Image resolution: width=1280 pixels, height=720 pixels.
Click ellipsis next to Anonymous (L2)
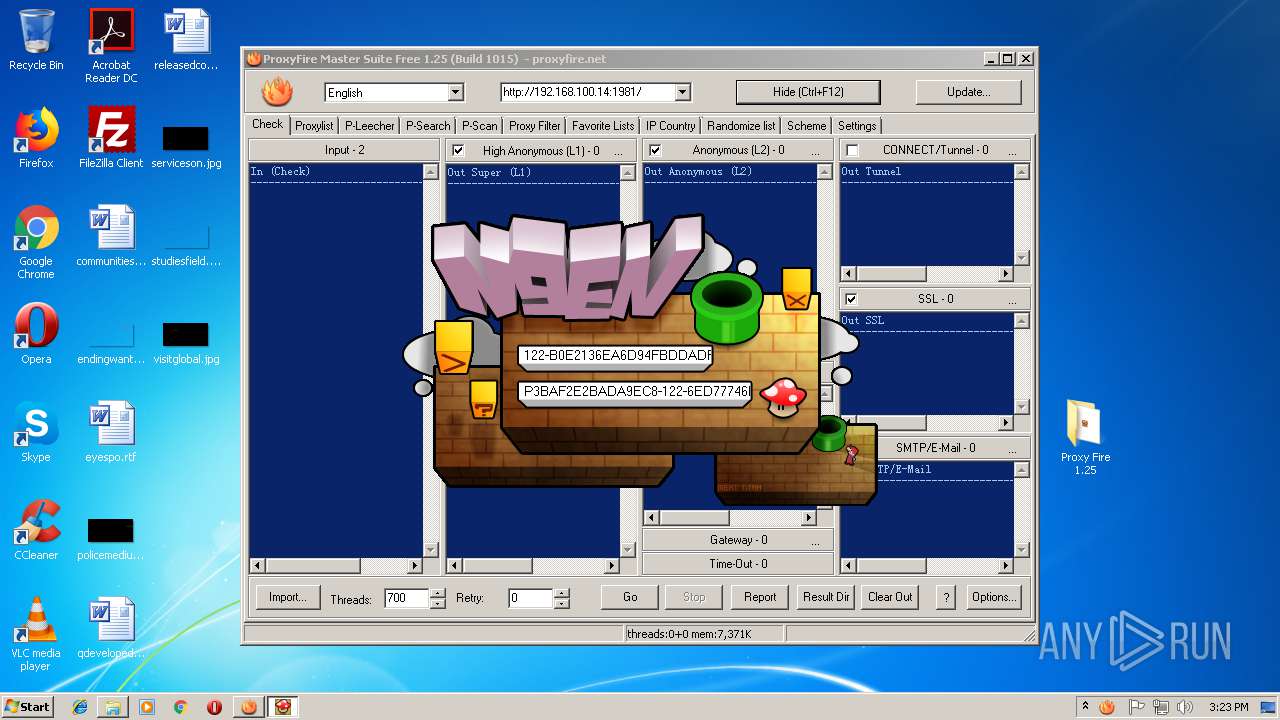coord(816,150)
